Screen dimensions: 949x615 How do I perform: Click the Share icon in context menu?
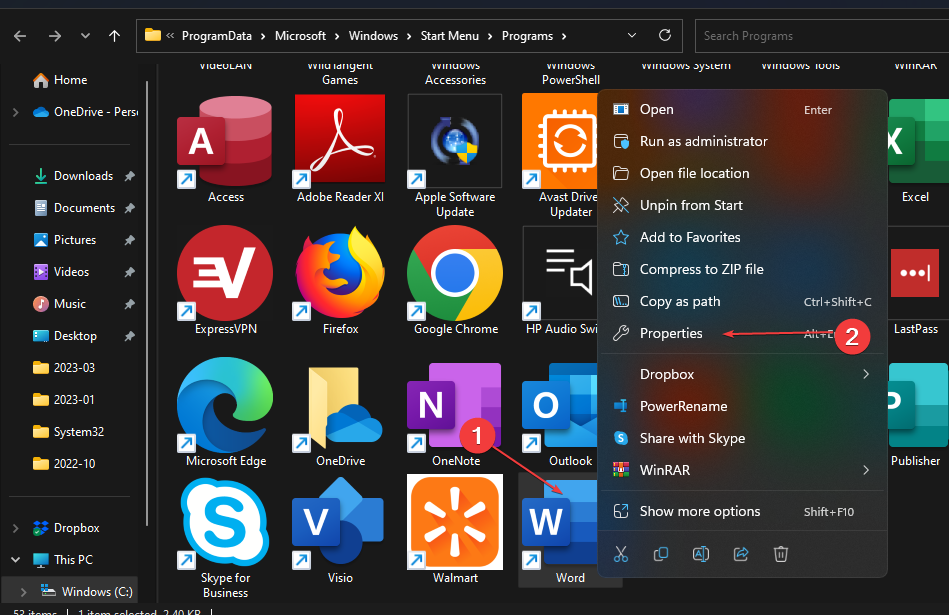741,554
